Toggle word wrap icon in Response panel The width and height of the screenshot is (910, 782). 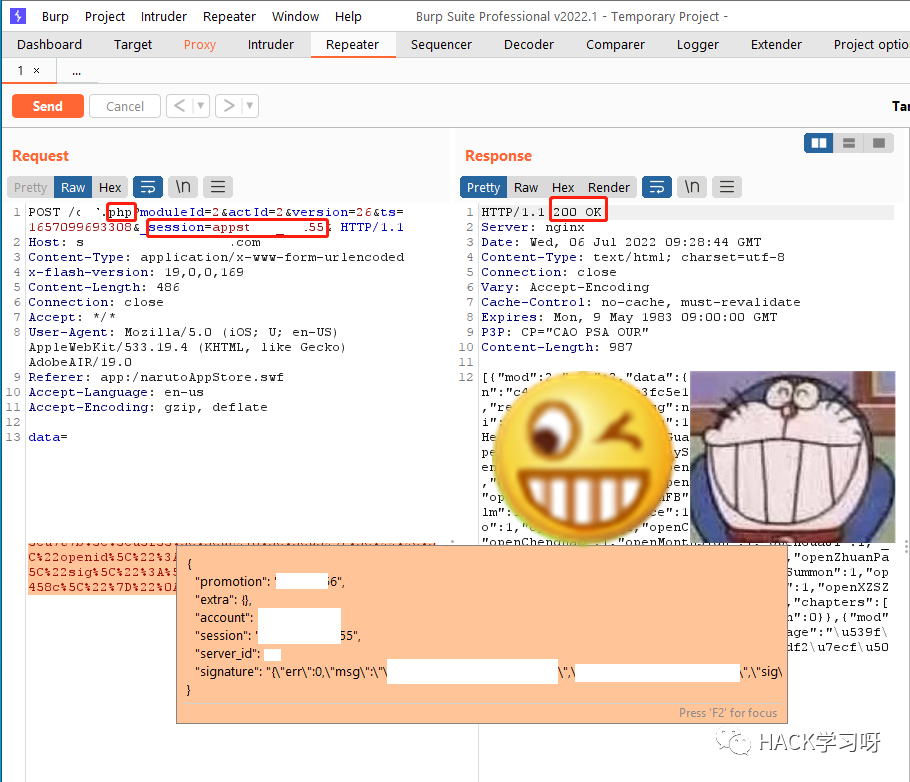657,187
